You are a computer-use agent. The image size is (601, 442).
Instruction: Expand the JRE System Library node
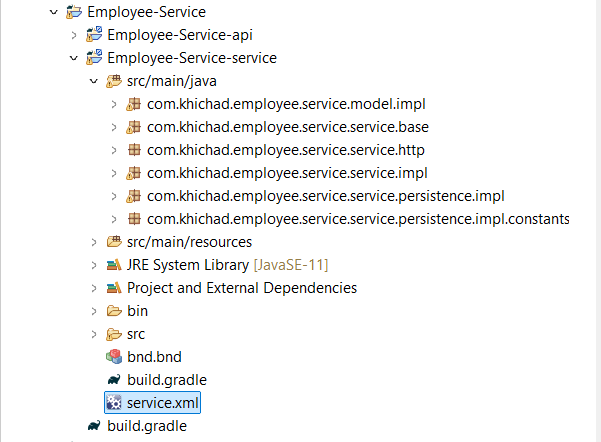click(x=94, y=265)
